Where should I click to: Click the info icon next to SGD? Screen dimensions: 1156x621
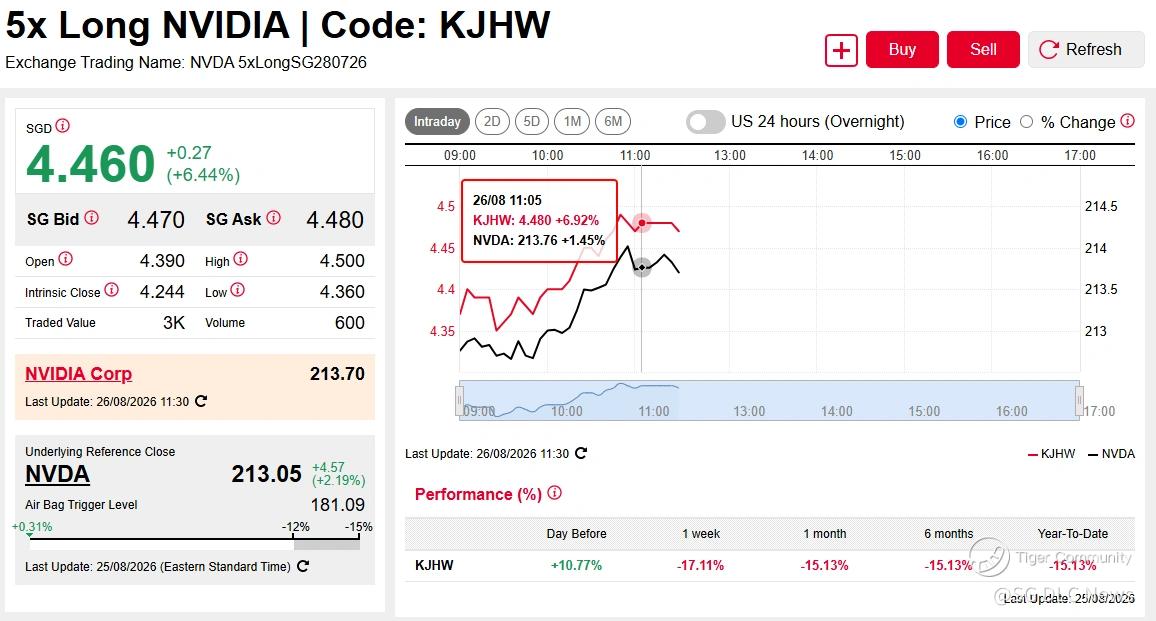pyautogui.click(x=63, y=126)
